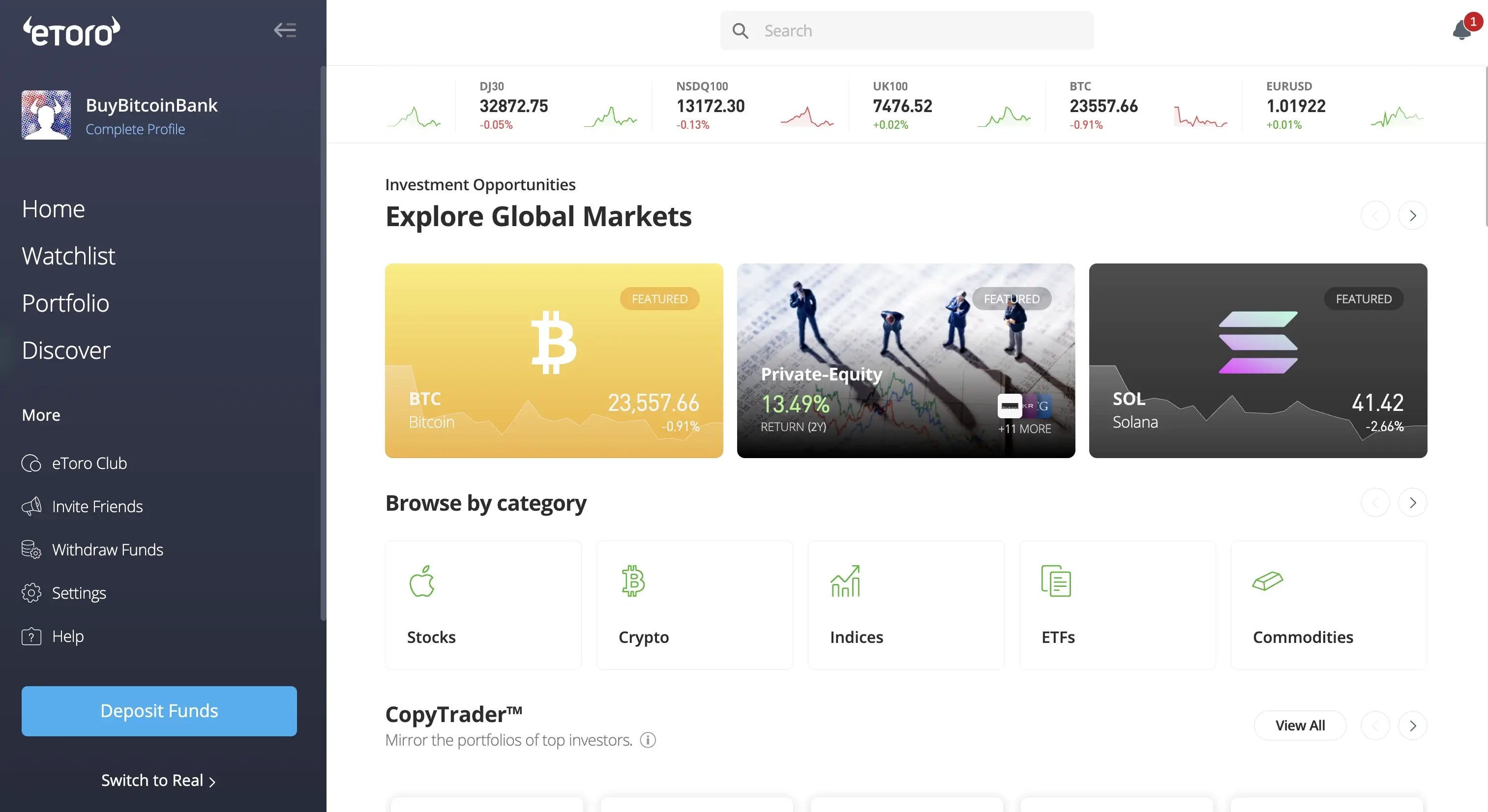
Task: Click the Invite Friends megaphone icon
Action: tap(31, 506)
